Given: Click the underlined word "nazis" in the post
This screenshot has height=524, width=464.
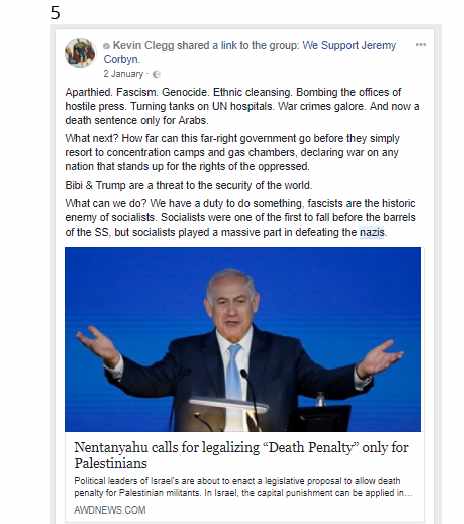Looking at the screenshot, I should (x=372, y=232).
